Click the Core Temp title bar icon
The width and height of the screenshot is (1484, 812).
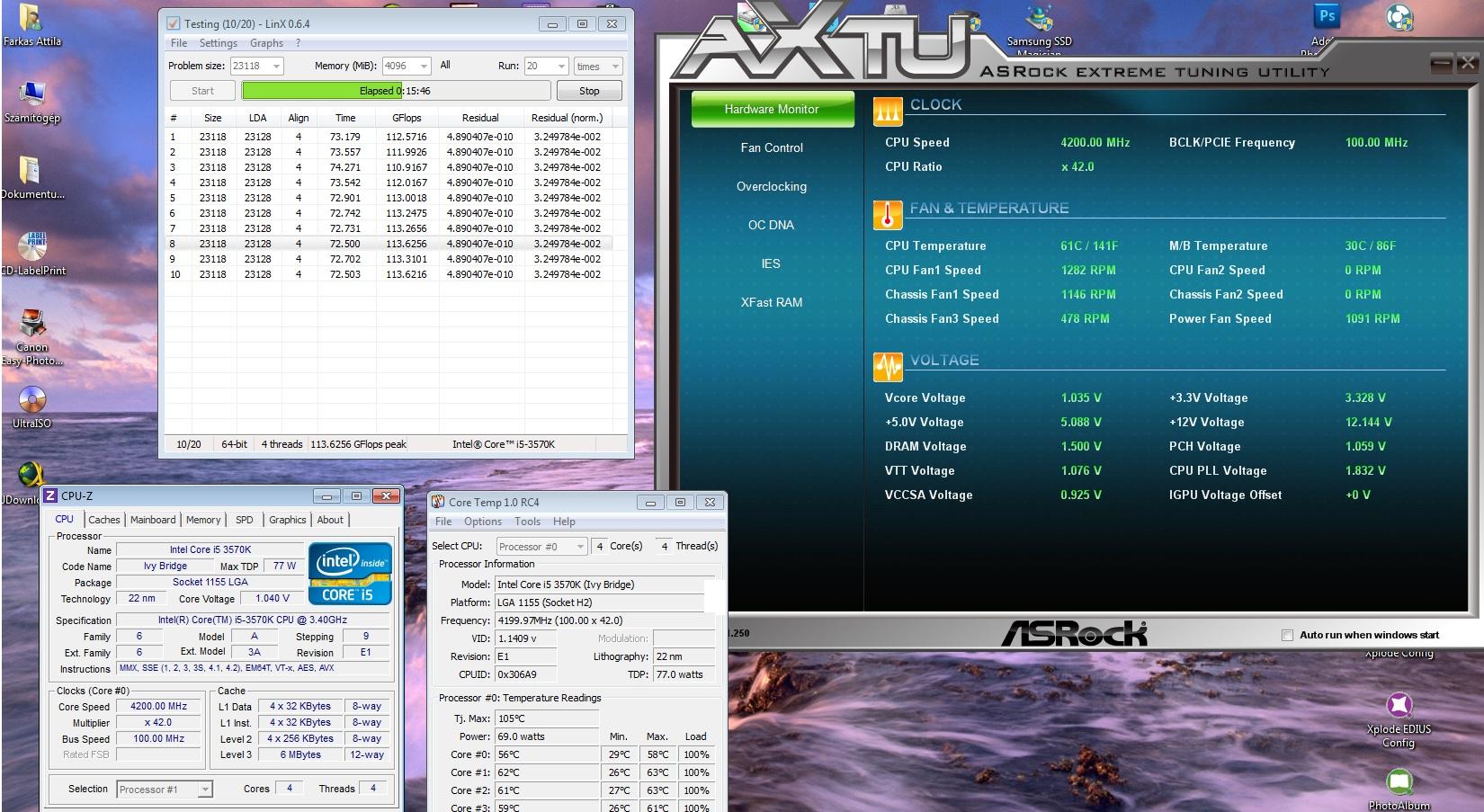tap(438, 502)
